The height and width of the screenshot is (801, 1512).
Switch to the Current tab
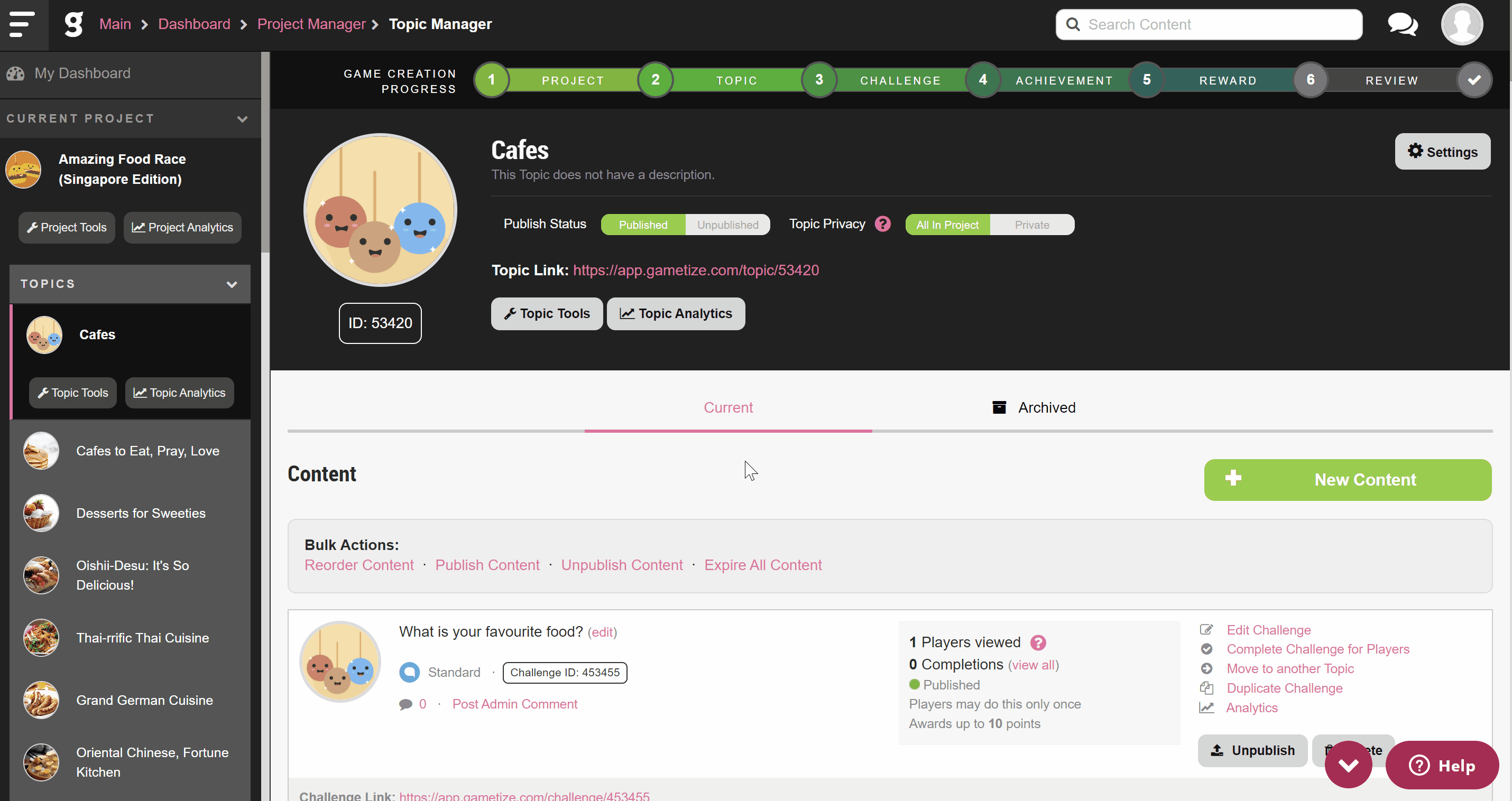tap(728, 407)
